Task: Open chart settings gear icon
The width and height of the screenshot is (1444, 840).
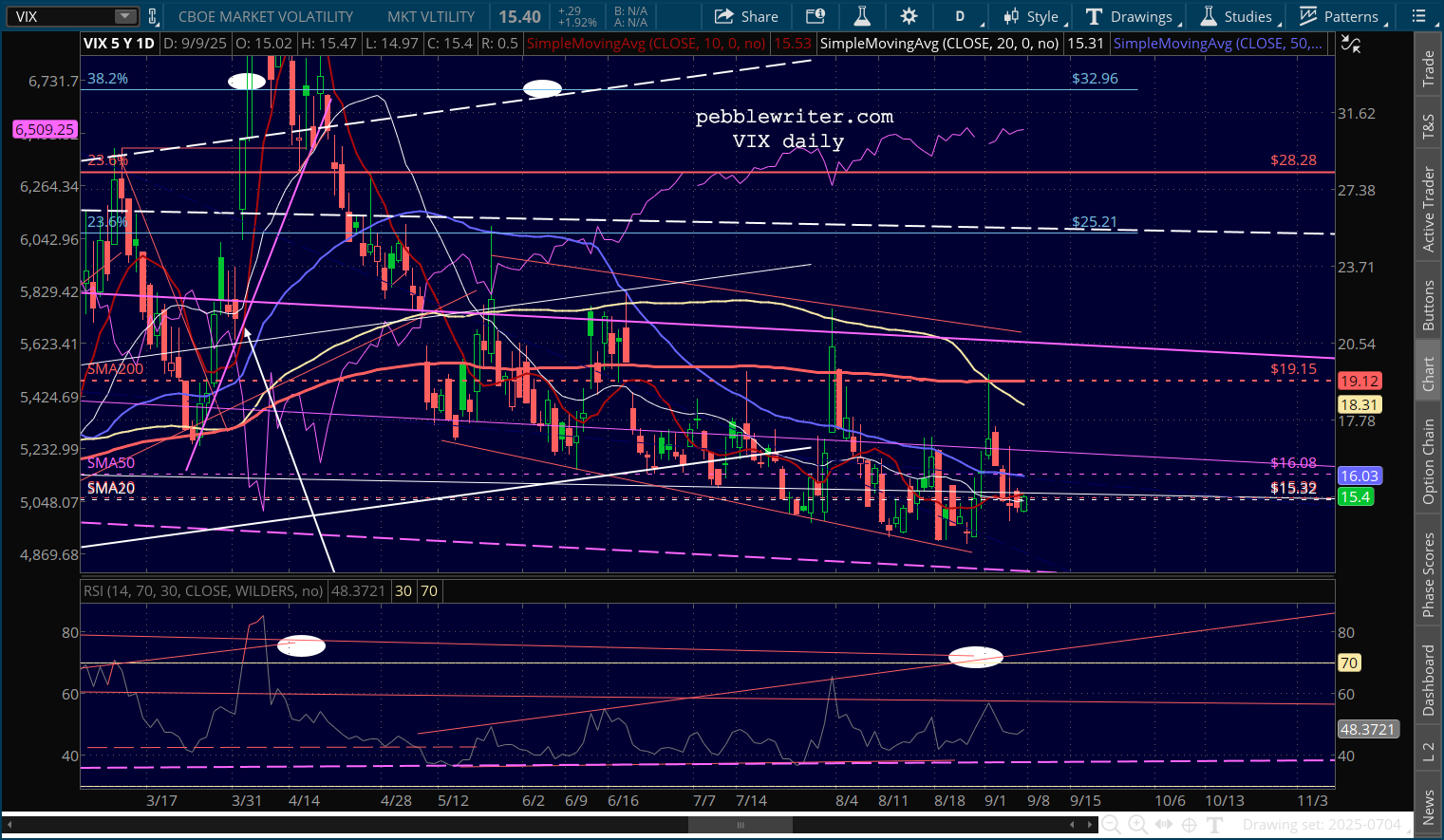Action: tap(909, 16)
